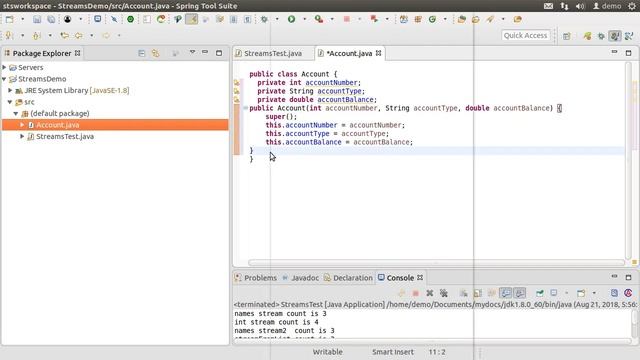640x360 pixels.
Task: Click the Back navigation arrow icon
Action: [79, 36]
